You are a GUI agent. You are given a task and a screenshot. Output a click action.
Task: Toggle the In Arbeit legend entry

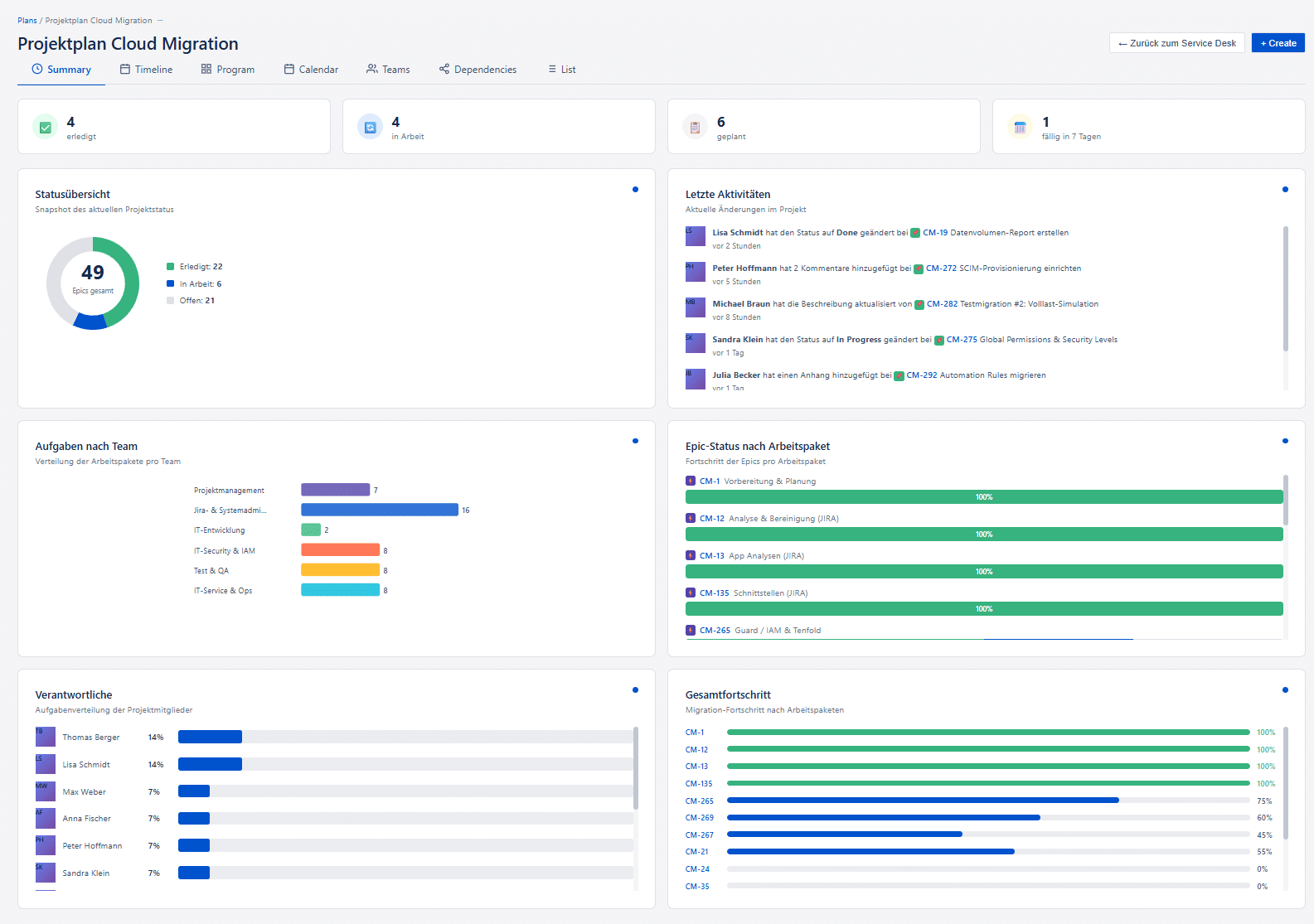(x=194, y=284)
